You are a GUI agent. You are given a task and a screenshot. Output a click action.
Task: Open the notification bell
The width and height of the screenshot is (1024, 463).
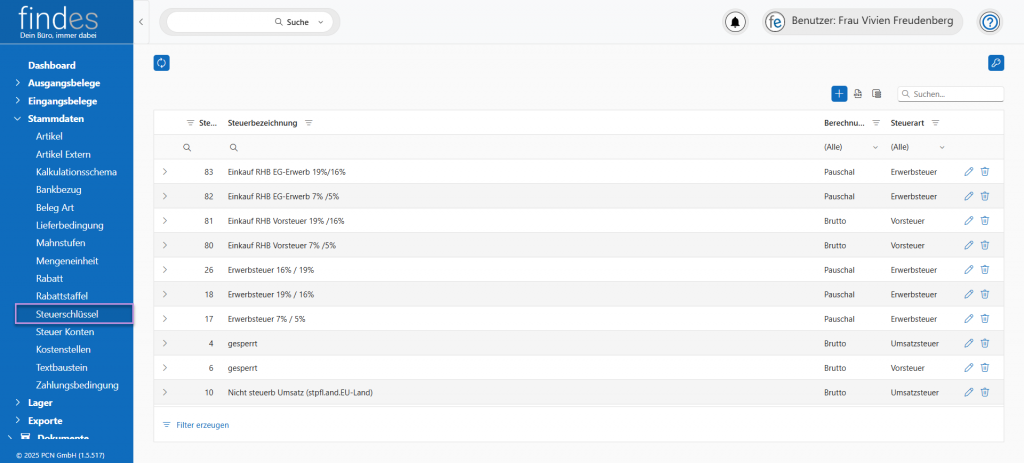pos(737,22)
